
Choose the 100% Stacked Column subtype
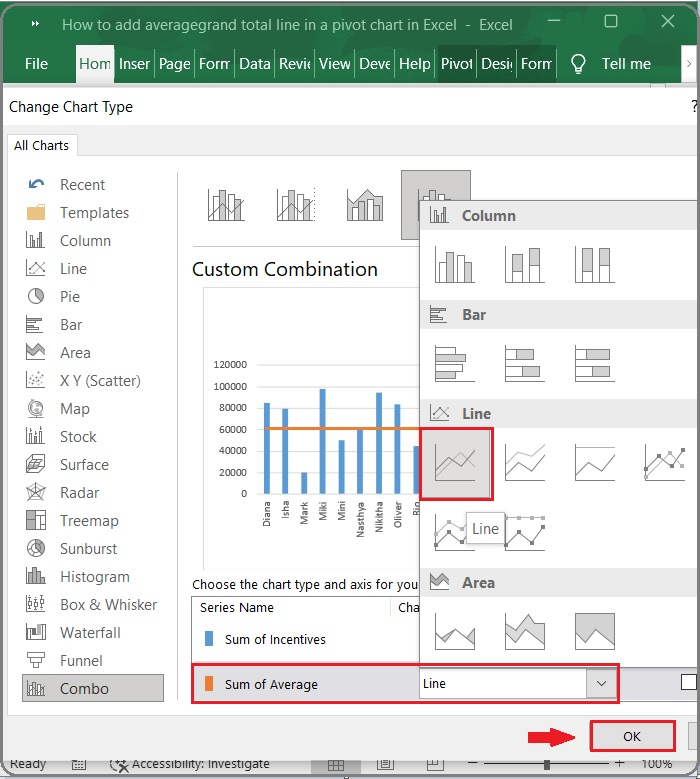(594, 264)
